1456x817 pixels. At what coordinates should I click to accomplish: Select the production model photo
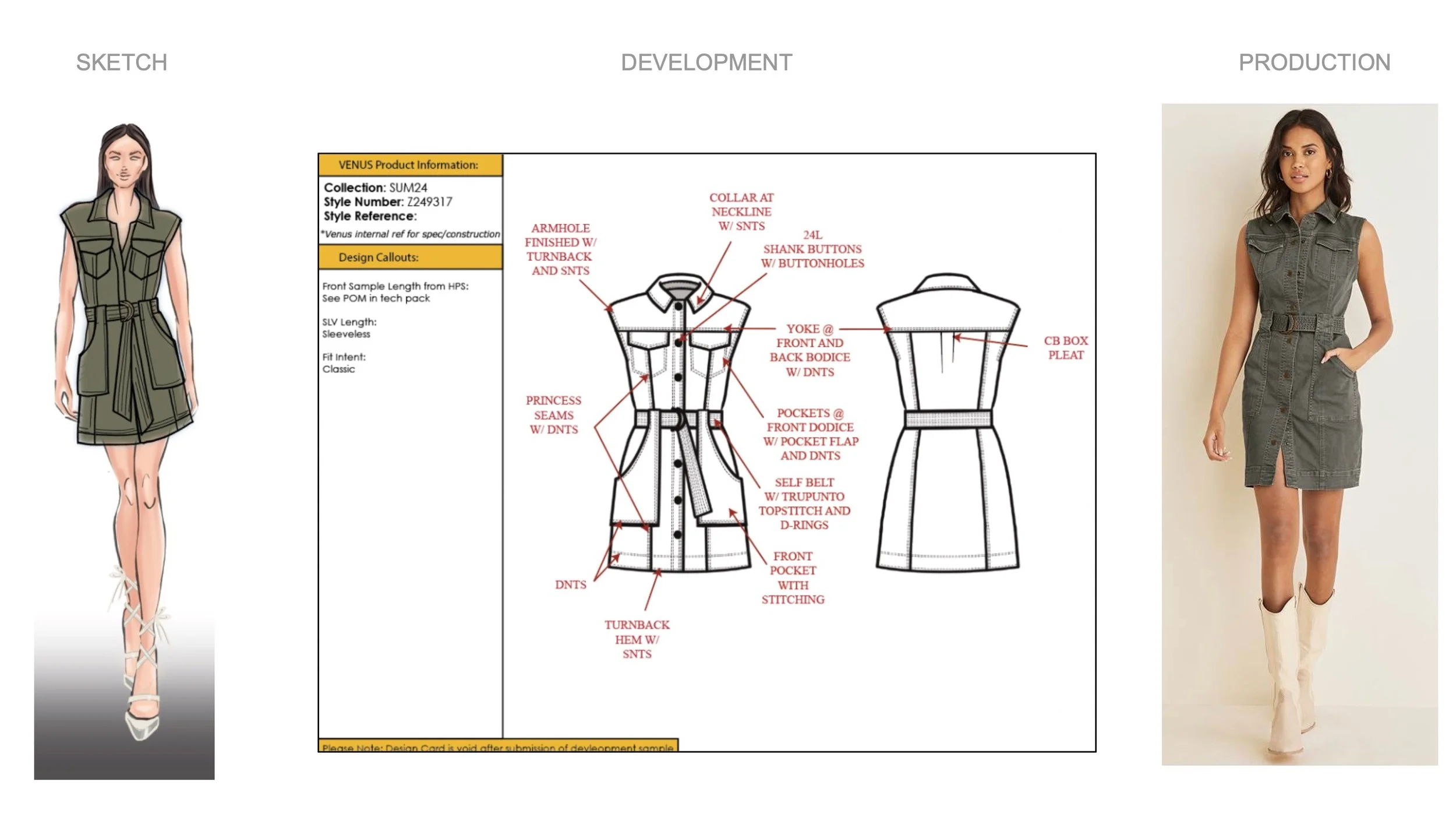[1299, 434]
